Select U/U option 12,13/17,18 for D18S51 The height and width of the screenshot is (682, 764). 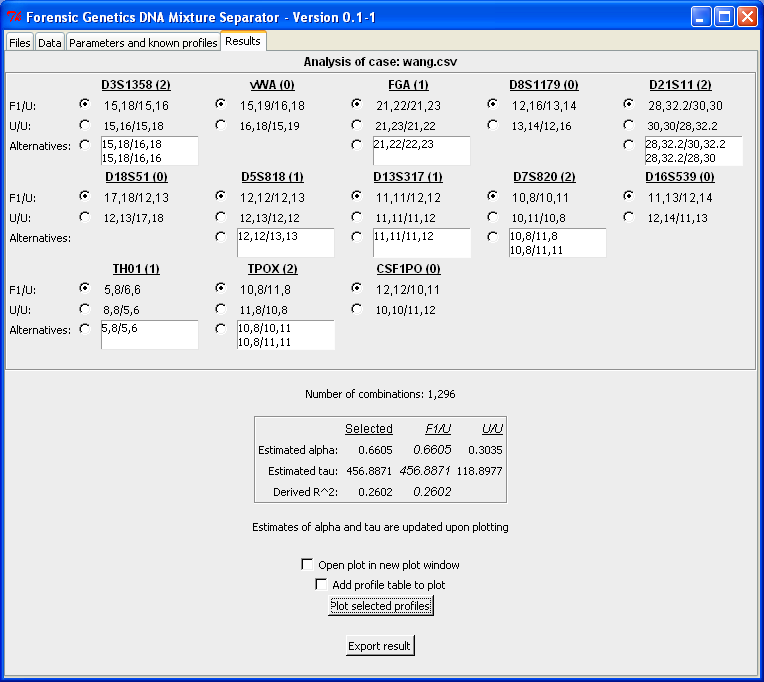85,216
